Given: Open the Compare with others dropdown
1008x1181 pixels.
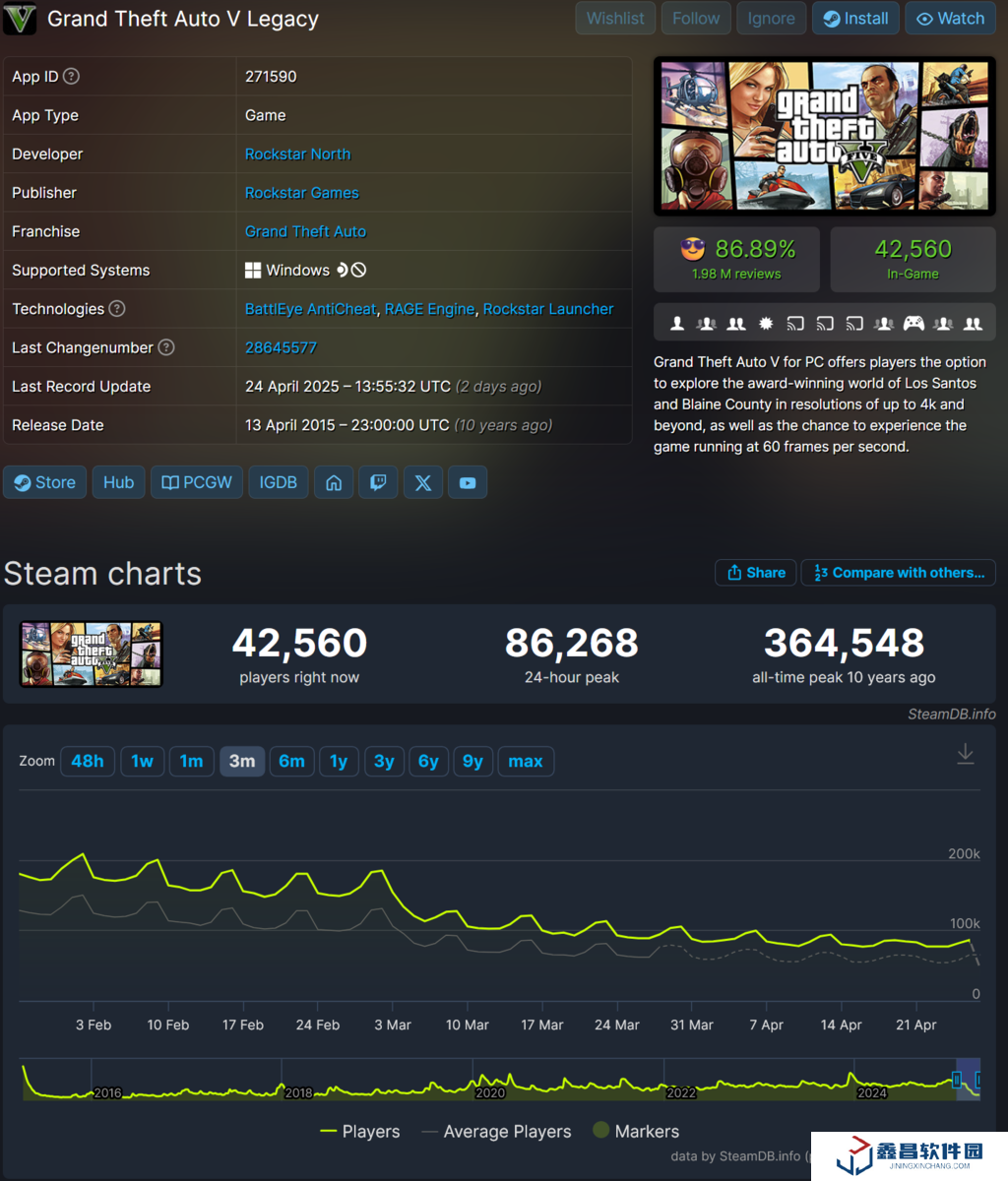Looking at the screenshot, I should (x=898, y=573).
